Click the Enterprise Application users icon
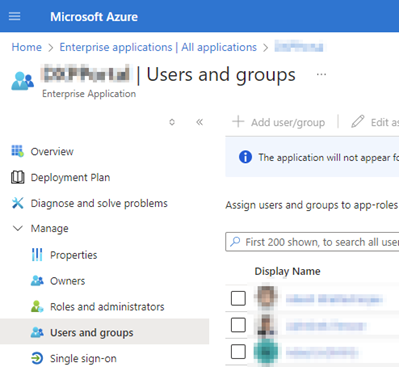 [22, 81]
